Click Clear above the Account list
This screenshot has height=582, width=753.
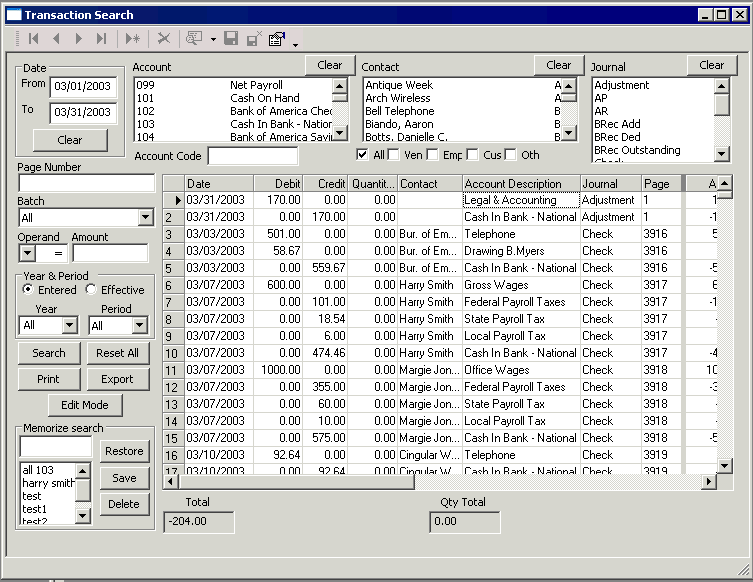click(x=329, y=65)
